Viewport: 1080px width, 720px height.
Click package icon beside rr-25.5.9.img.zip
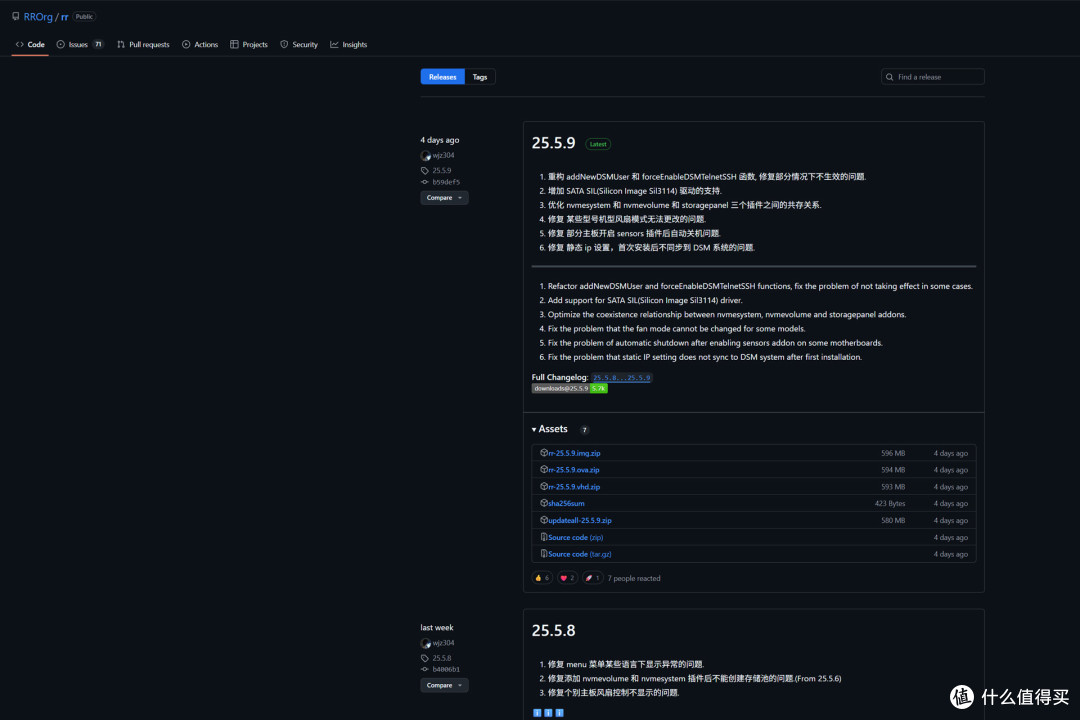(543, 453)
